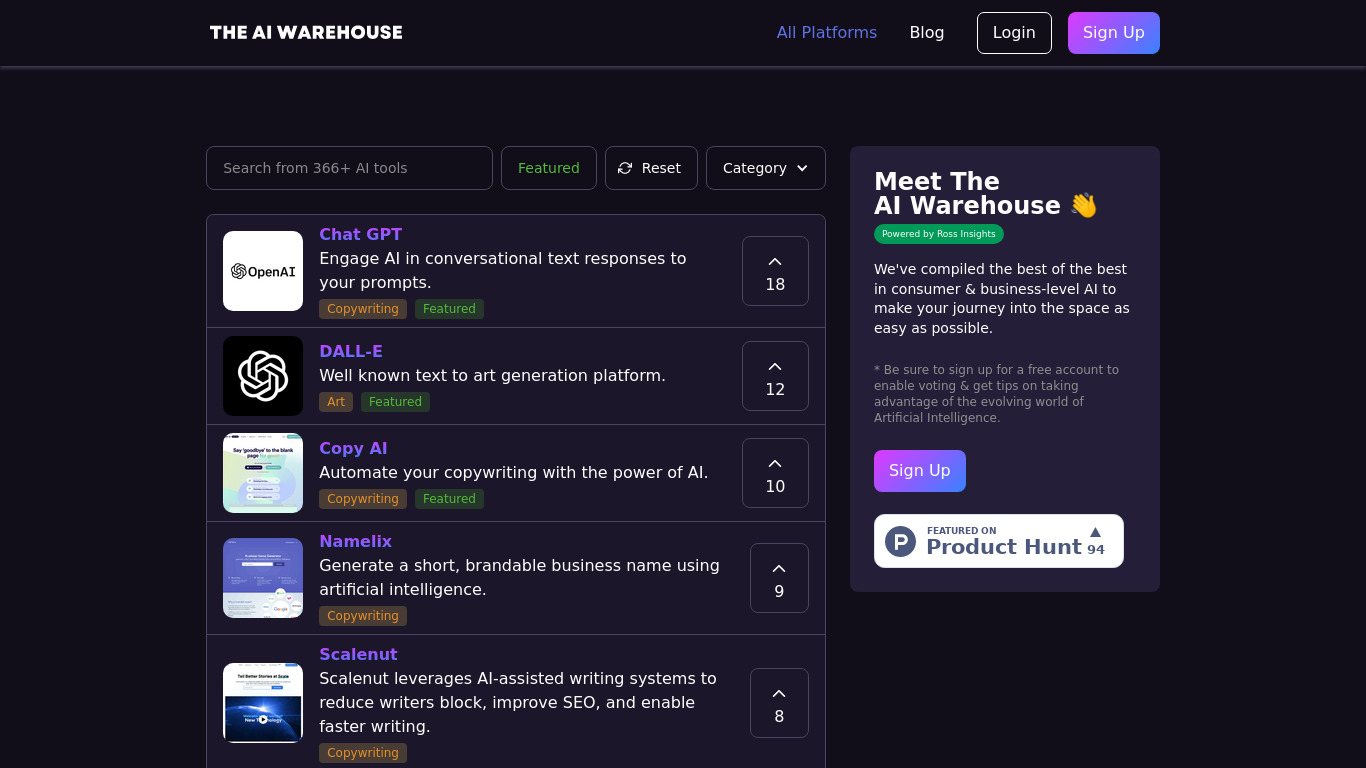
Task: Click the Automate your copywriting description
Action: click(513, 473)
